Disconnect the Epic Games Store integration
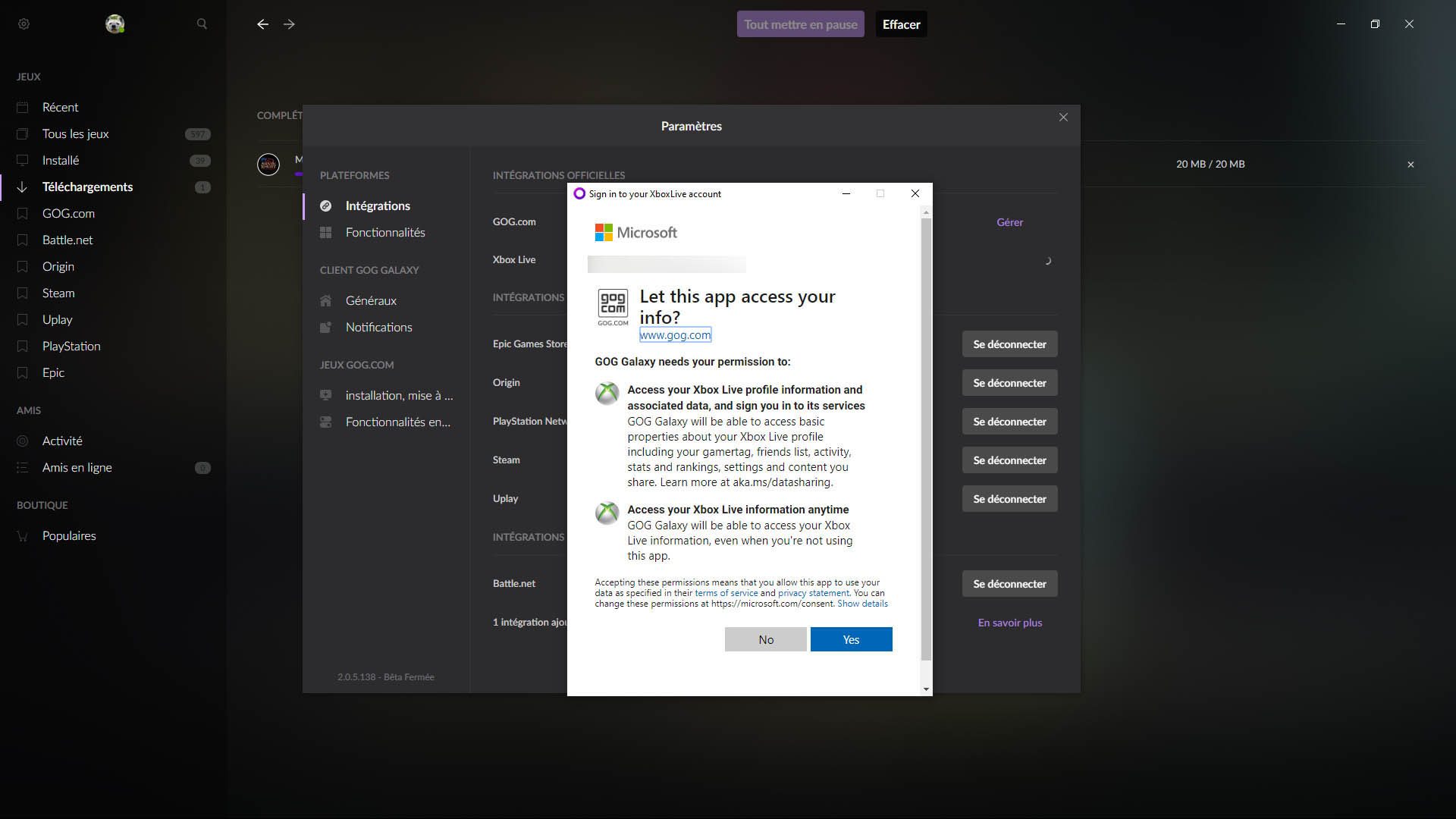Image resolution: width=1456 pixels, height=819 pixels. pos(1009,344)
